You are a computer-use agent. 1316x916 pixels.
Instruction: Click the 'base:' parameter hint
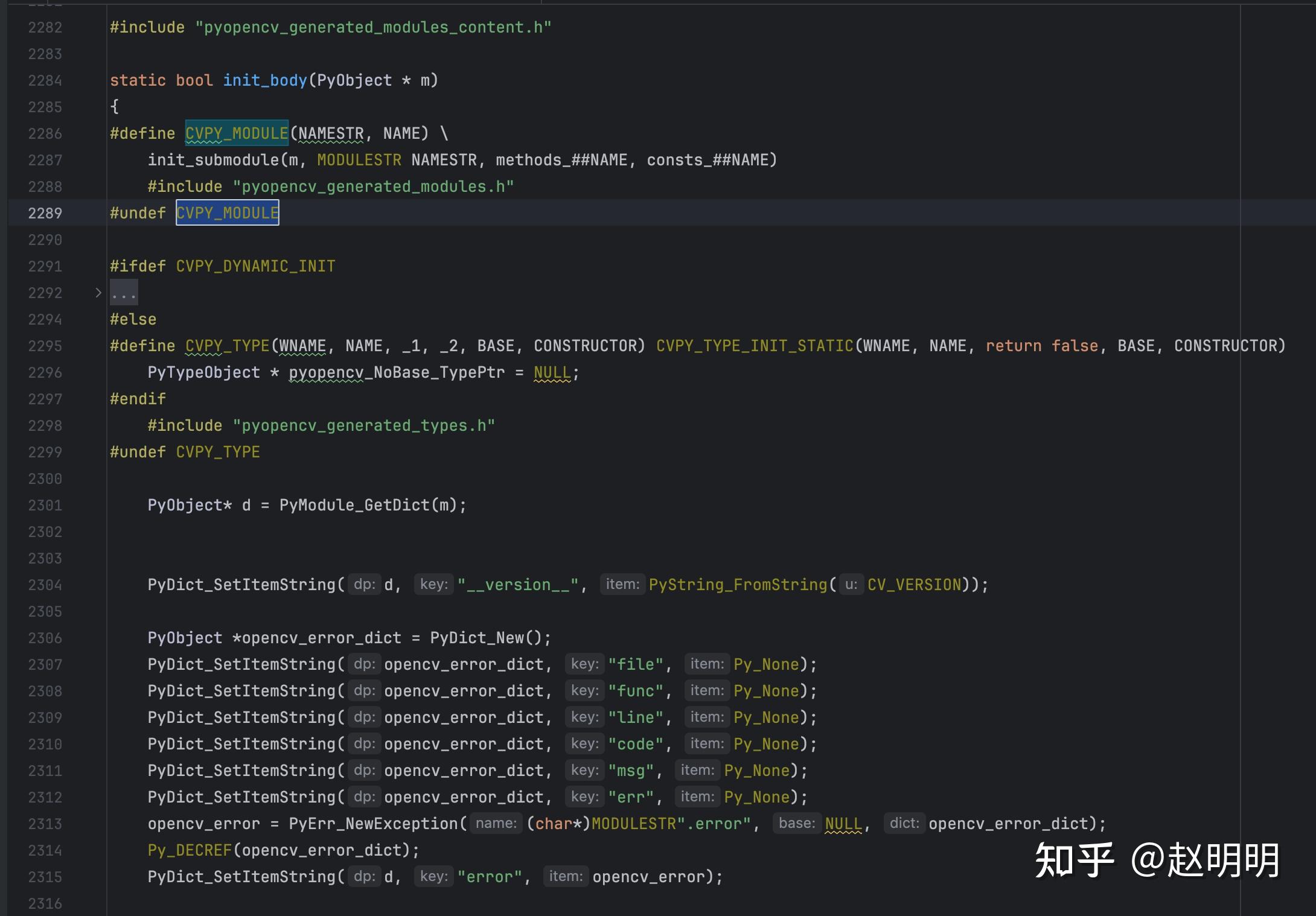pos(797,823)
